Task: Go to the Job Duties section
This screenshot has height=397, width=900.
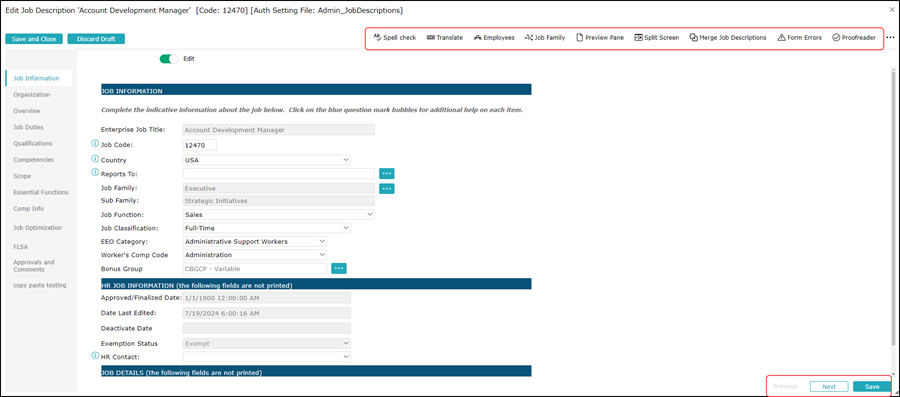Action: [x=28, y=127]
